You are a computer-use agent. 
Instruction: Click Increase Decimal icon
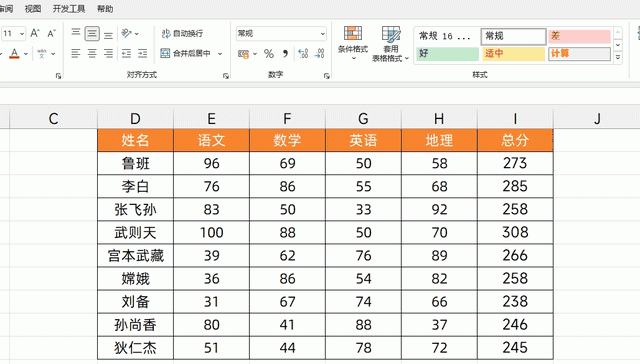pos(303,53)
